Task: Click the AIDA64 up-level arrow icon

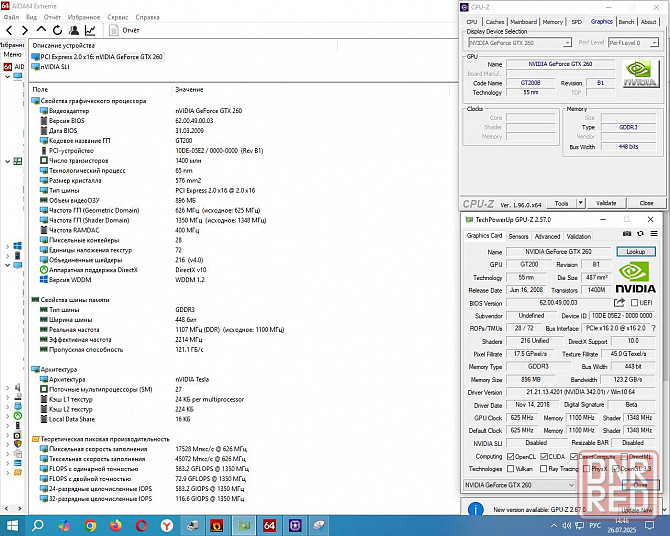Action: 41,29
